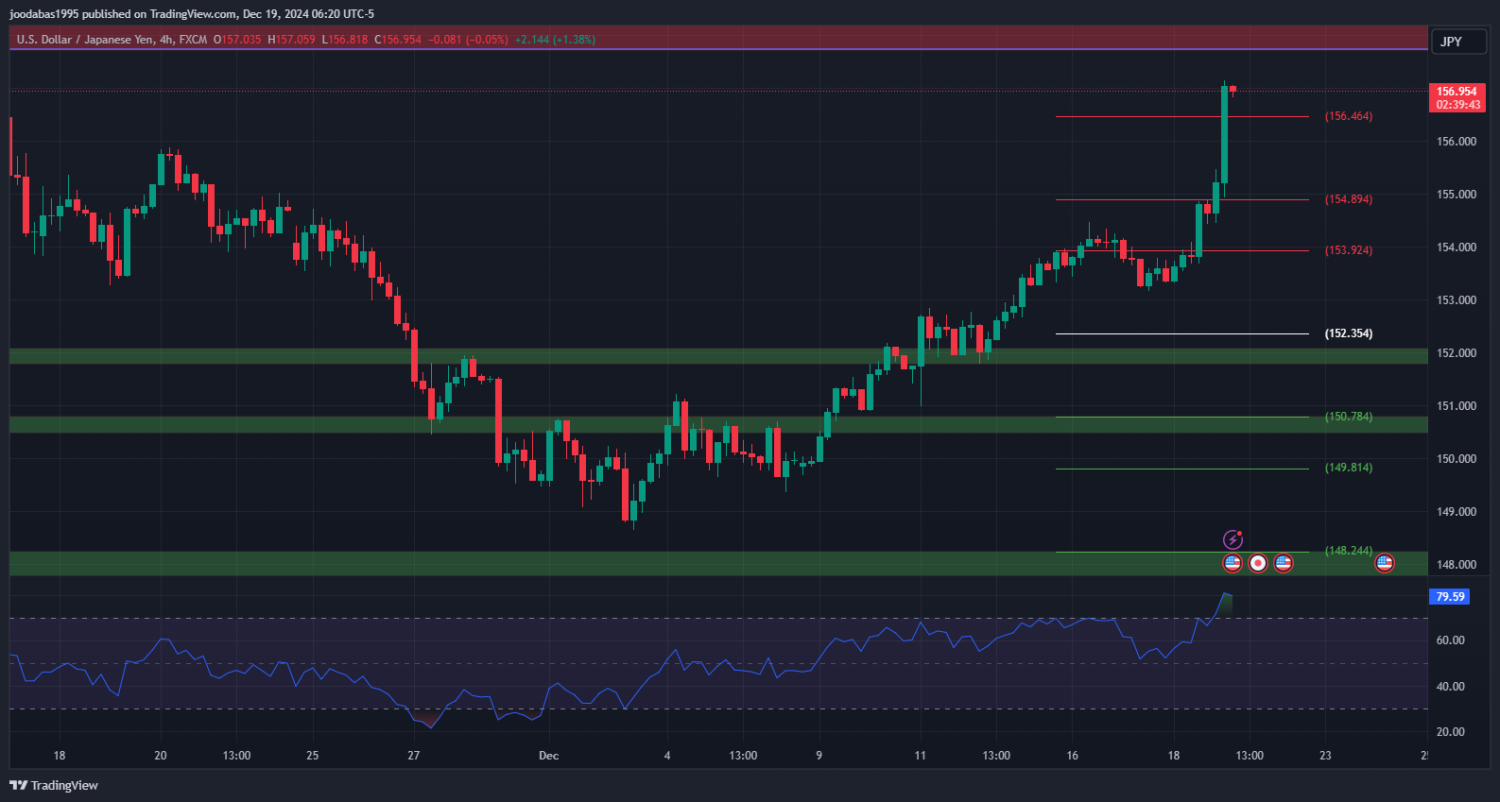The image size is (1500, 802).
Task: Click the red supply zone at chart top
Action: (700, 38)
